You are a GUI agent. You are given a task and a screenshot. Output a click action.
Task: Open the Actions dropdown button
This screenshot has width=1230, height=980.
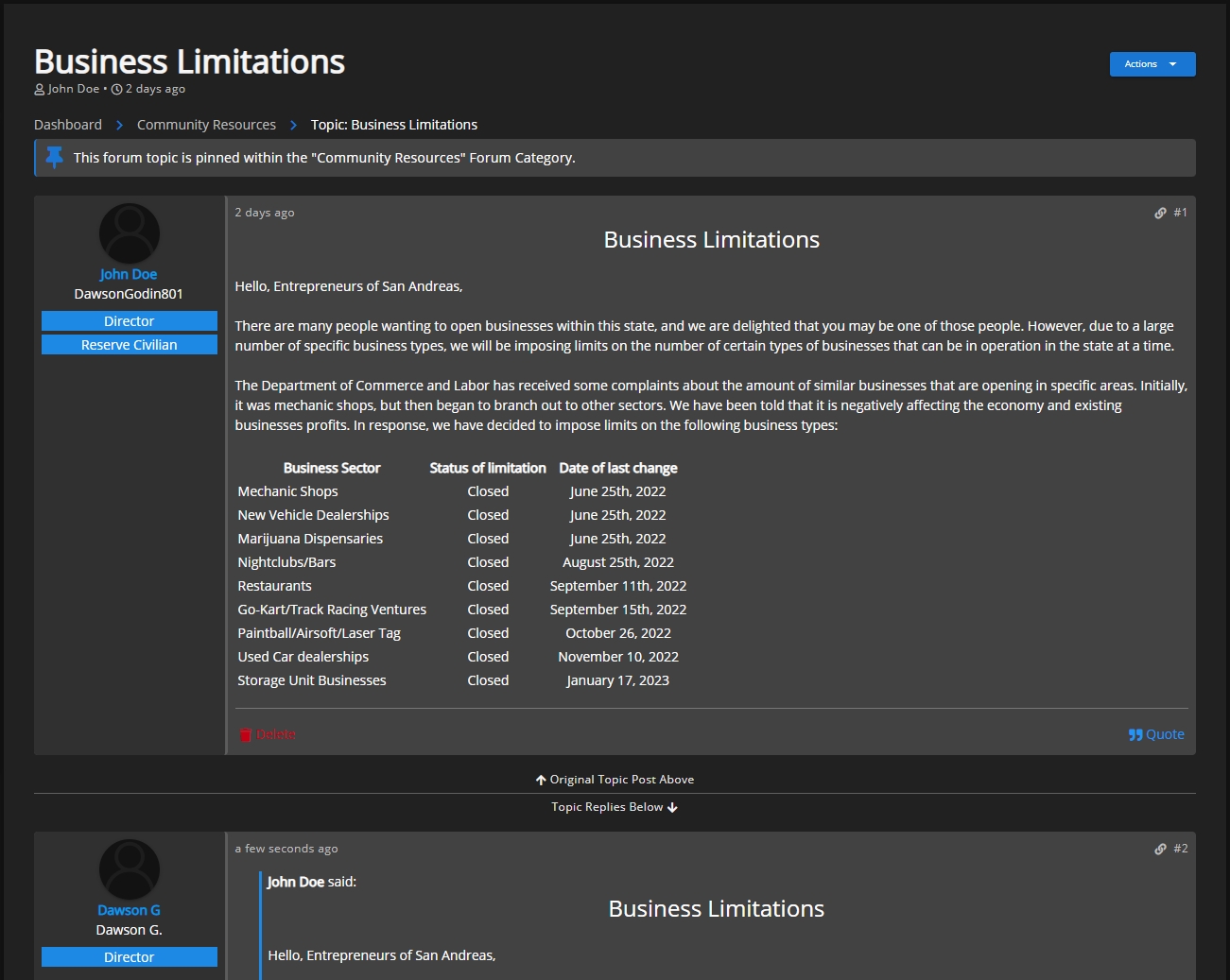coord(1152,64)
